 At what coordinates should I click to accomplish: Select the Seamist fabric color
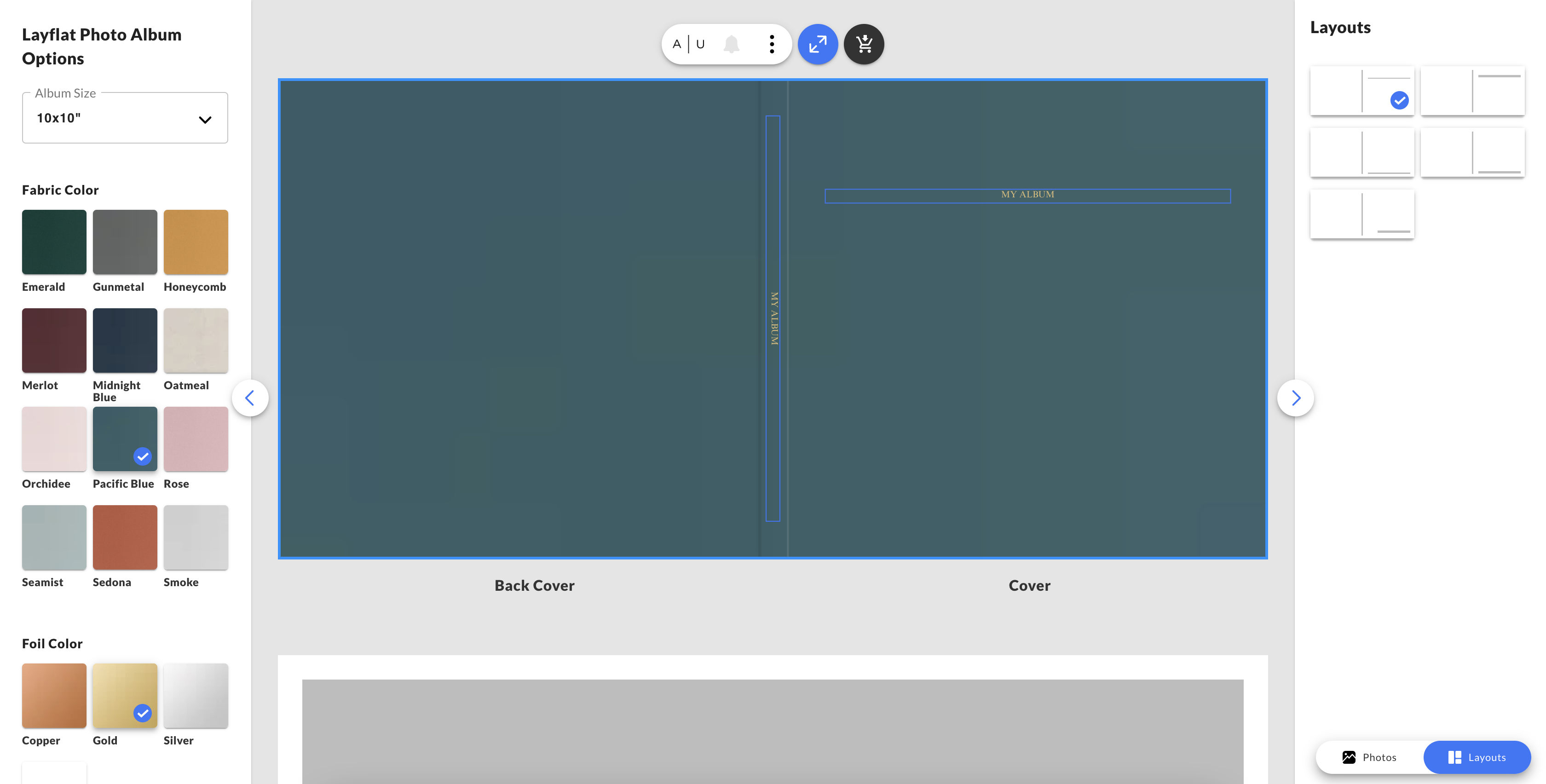[x=54, y=537]
